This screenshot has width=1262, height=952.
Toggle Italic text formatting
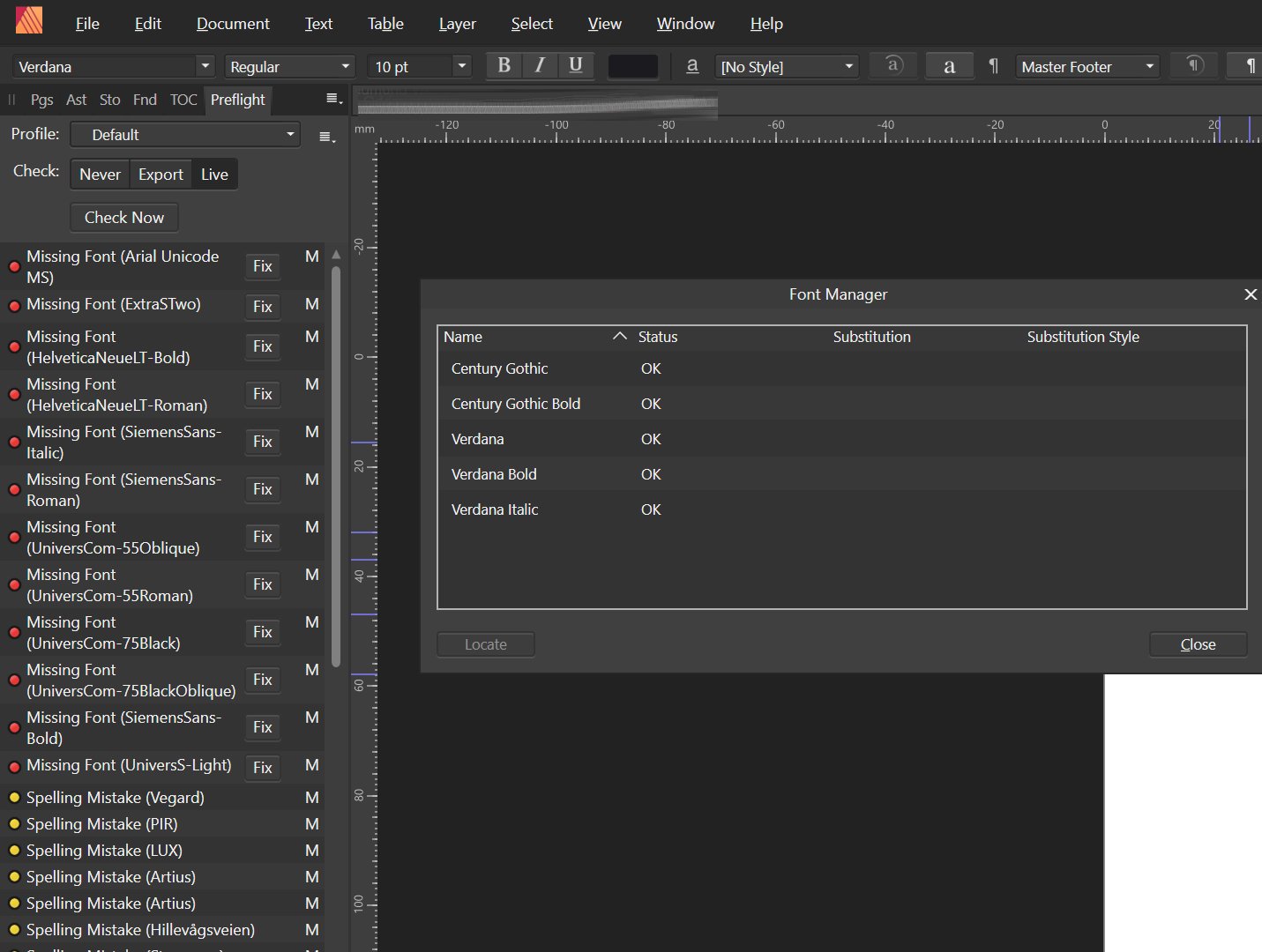click(x=540, y=65)
